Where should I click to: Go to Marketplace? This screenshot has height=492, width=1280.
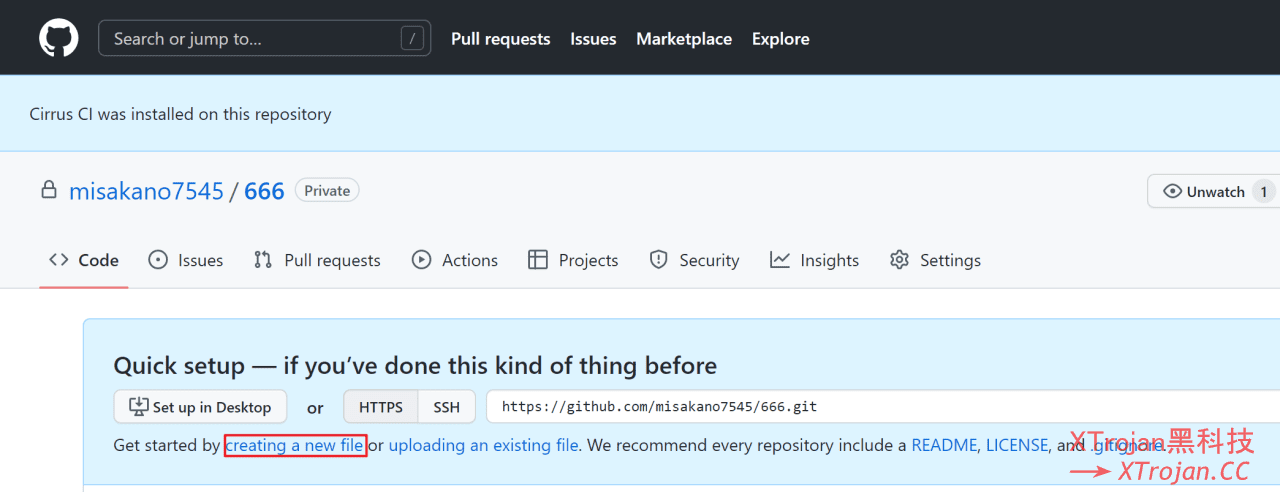[684, 39]
